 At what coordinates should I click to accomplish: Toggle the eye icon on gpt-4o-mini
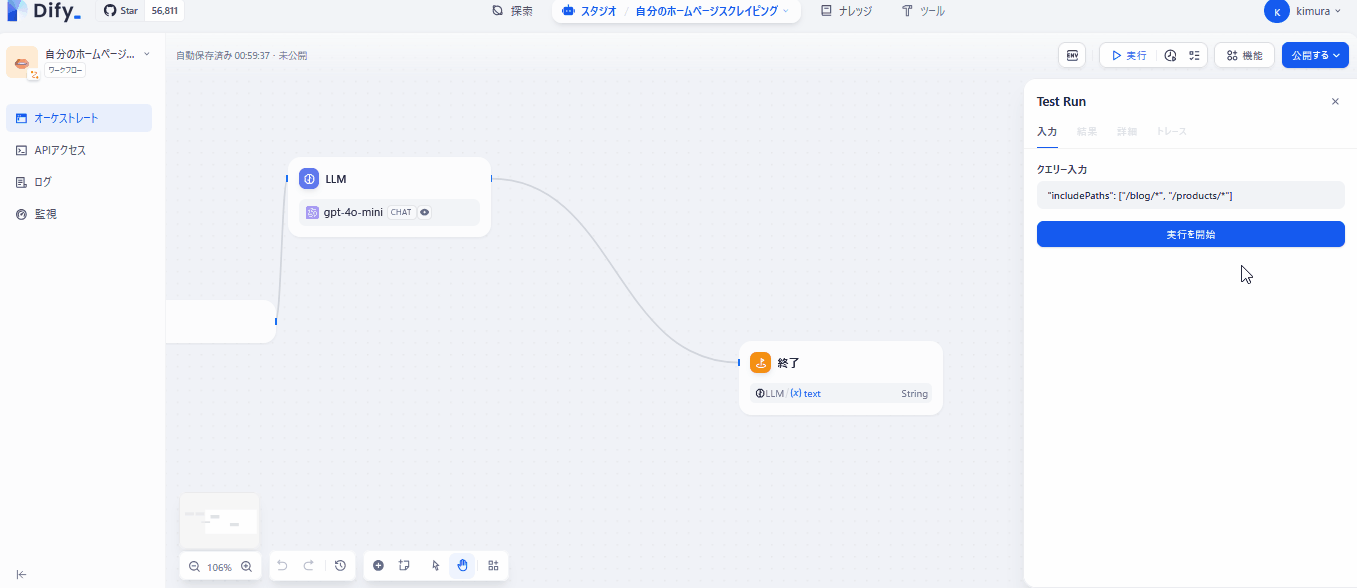point(424,212)
